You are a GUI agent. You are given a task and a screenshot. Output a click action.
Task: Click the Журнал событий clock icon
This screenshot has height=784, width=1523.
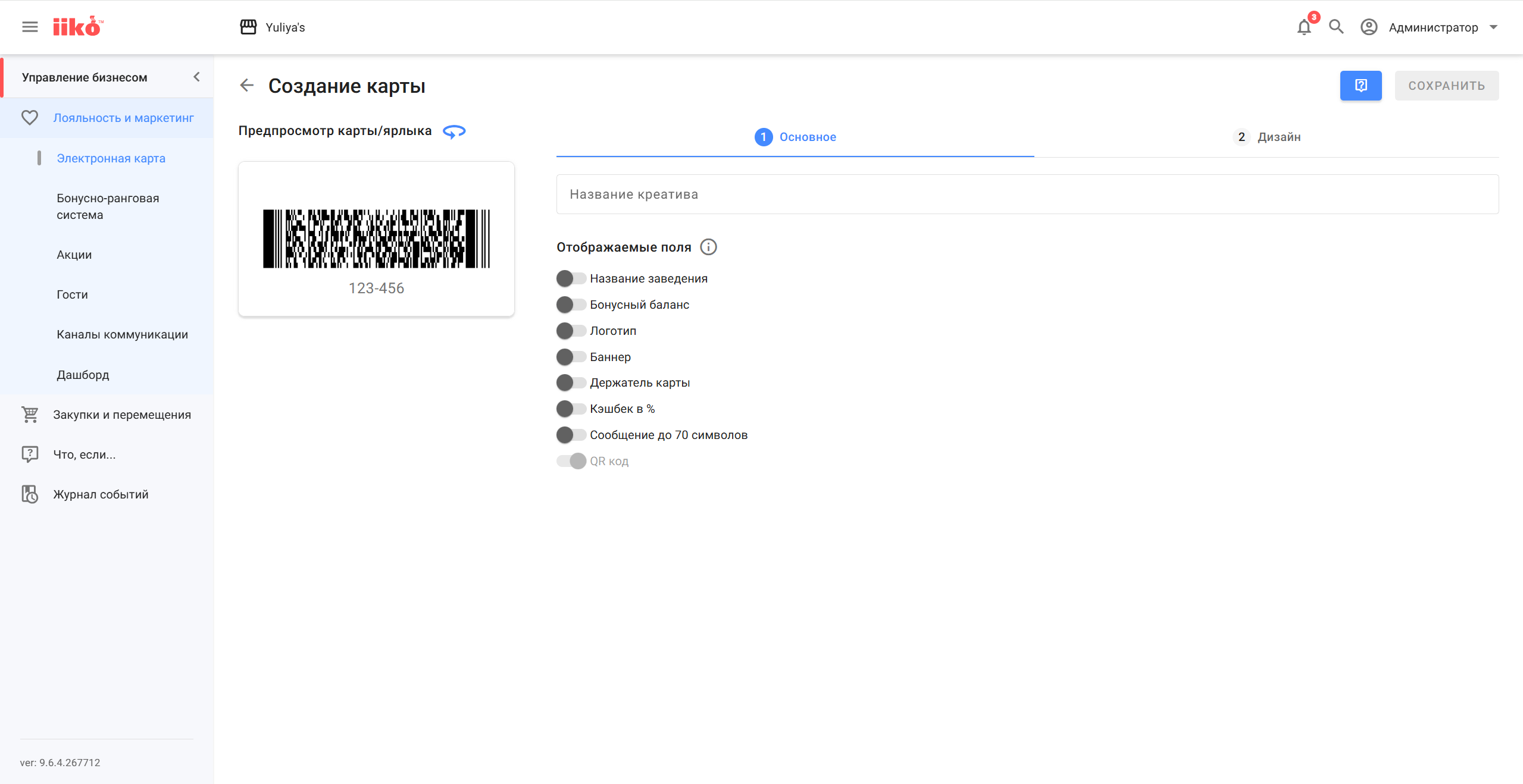(30, 494)
